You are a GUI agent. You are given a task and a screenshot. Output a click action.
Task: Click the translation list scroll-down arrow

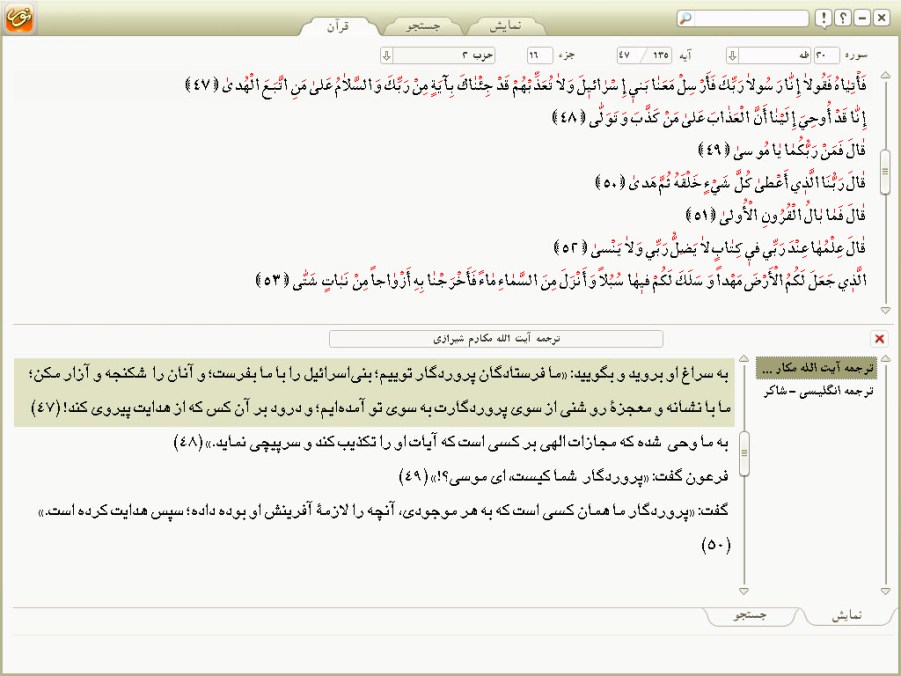coord(885,591)
